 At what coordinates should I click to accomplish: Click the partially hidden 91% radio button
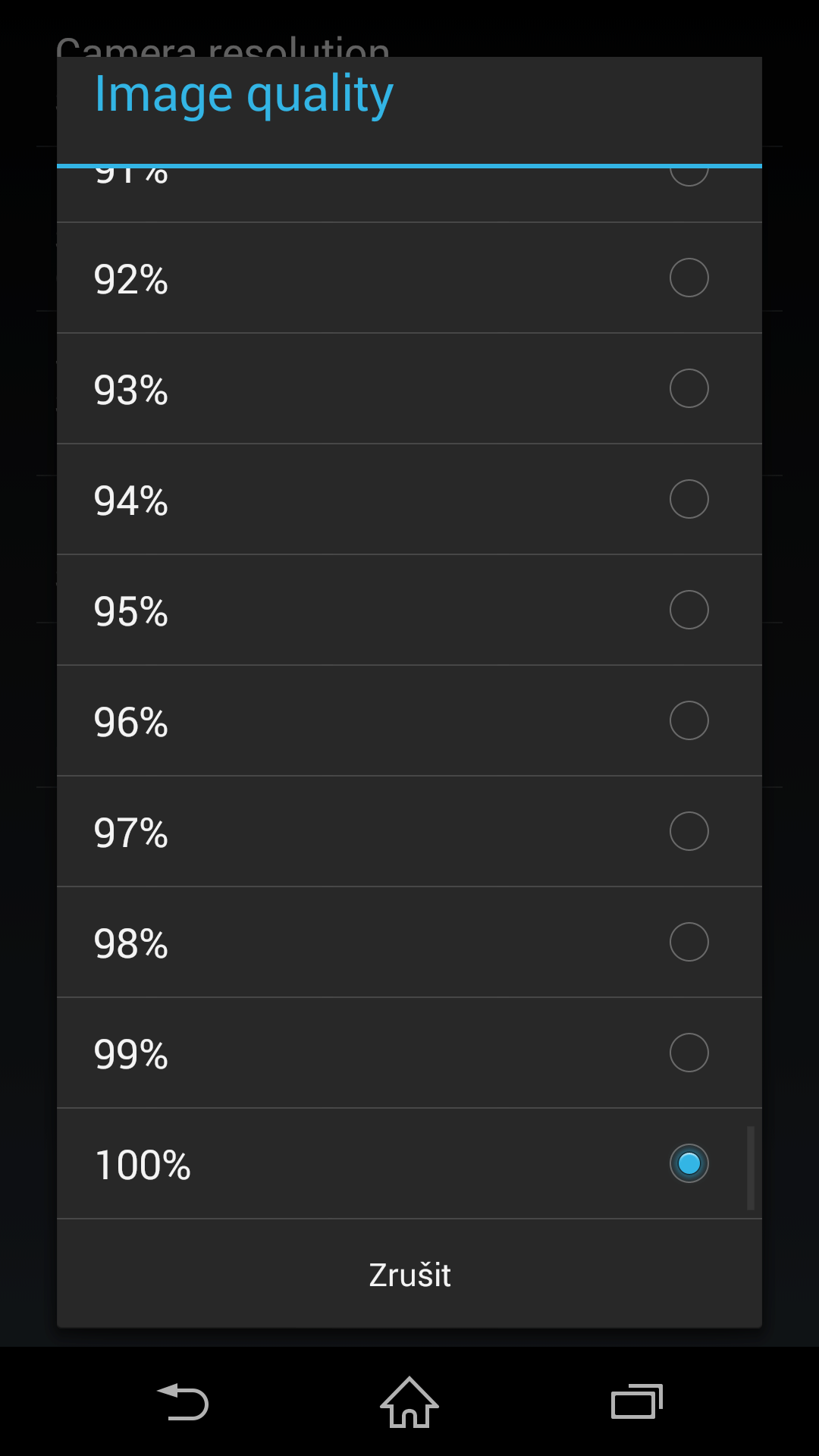(x=689, y=176)
